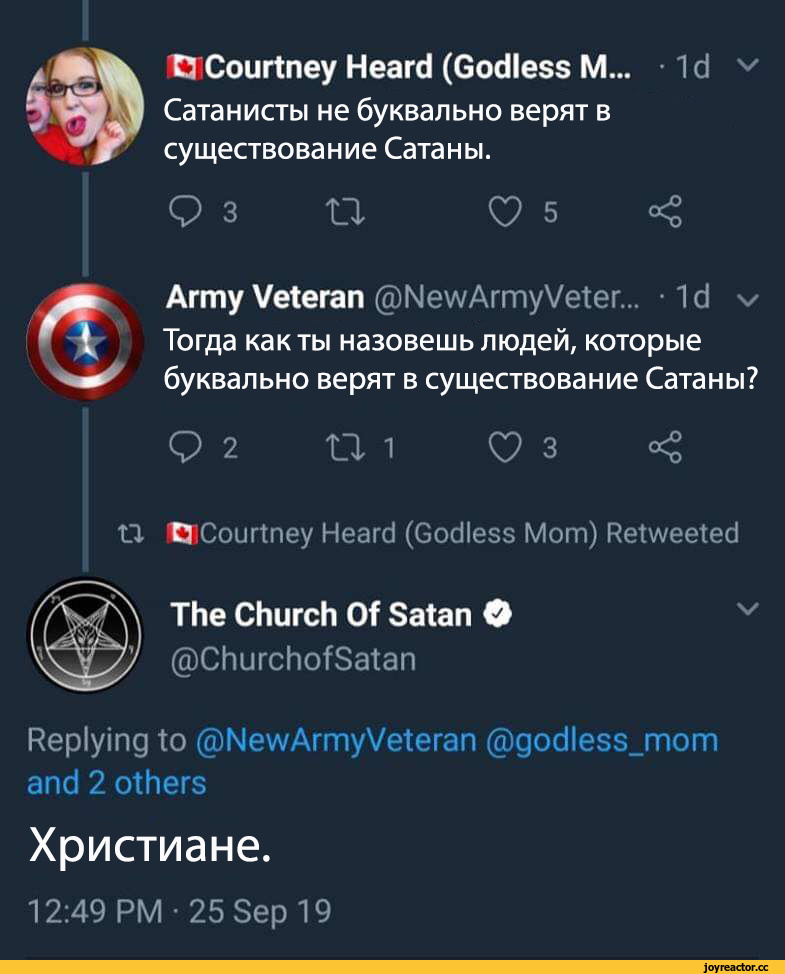785x974 pixels.
Task: Open the 'and 2 others' link
Action: pyautogui.click(x=116, y=782)
